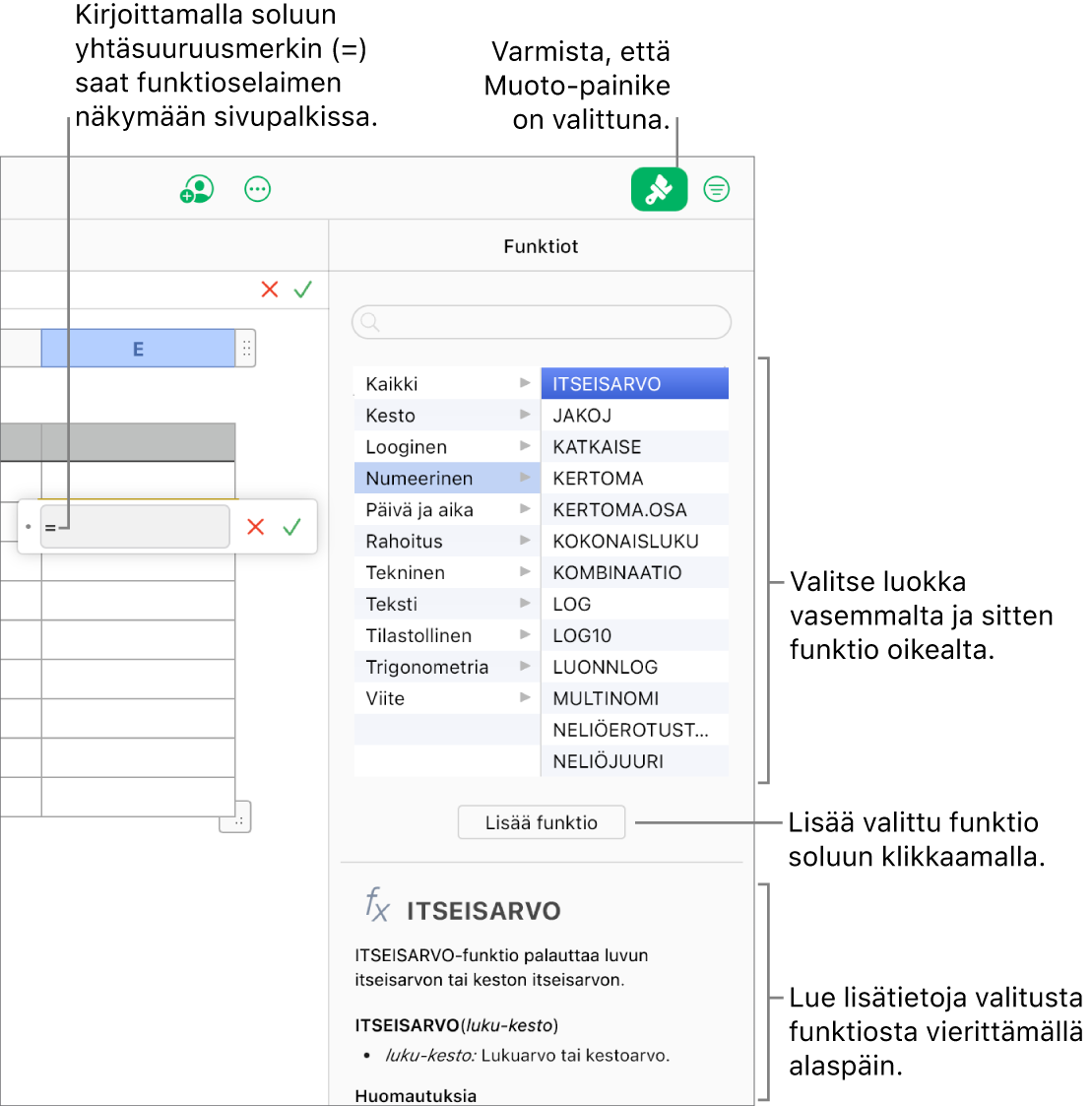Select the MULTINOMI function

[x=635, y=697]
